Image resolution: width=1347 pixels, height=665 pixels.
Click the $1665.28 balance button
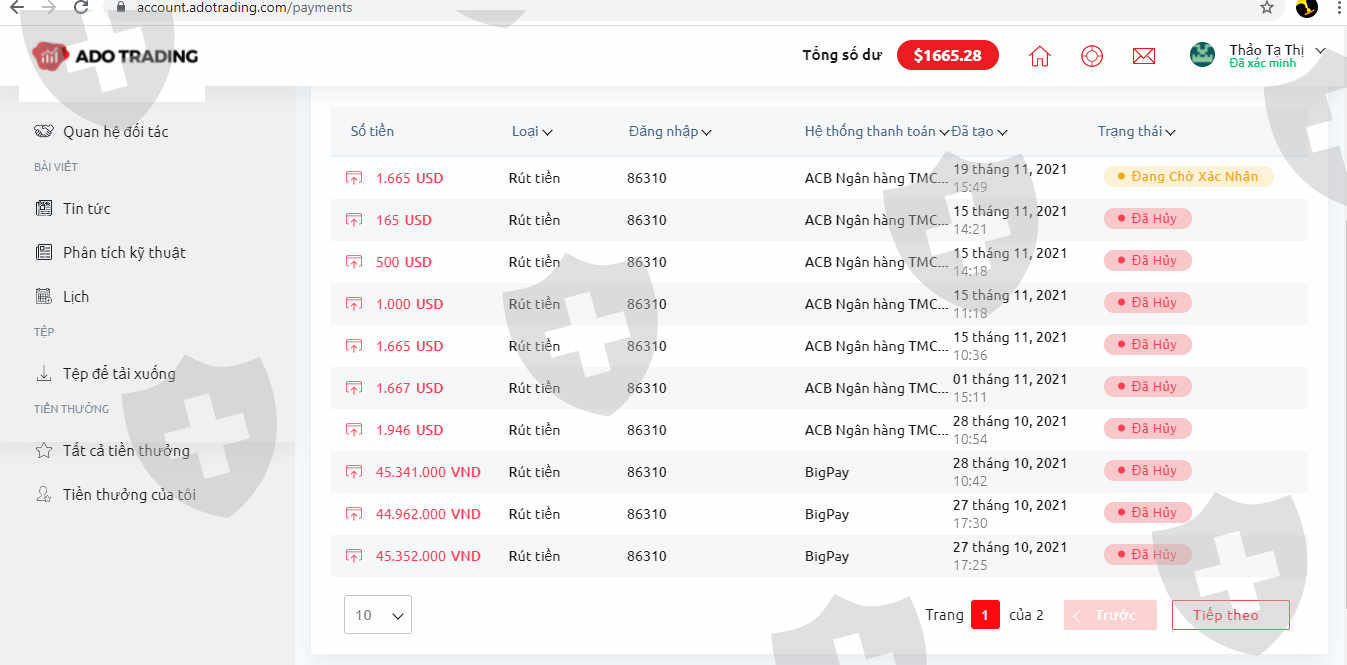pyautogui.click(x=947, y=56)
